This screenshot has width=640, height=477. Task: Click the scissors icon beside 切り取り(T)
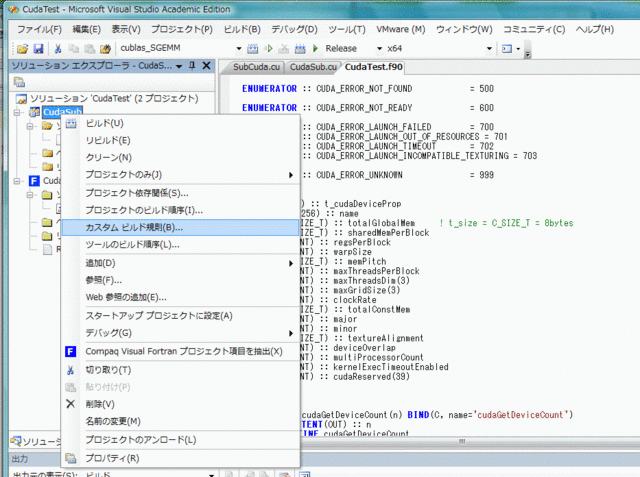(70, 370)
